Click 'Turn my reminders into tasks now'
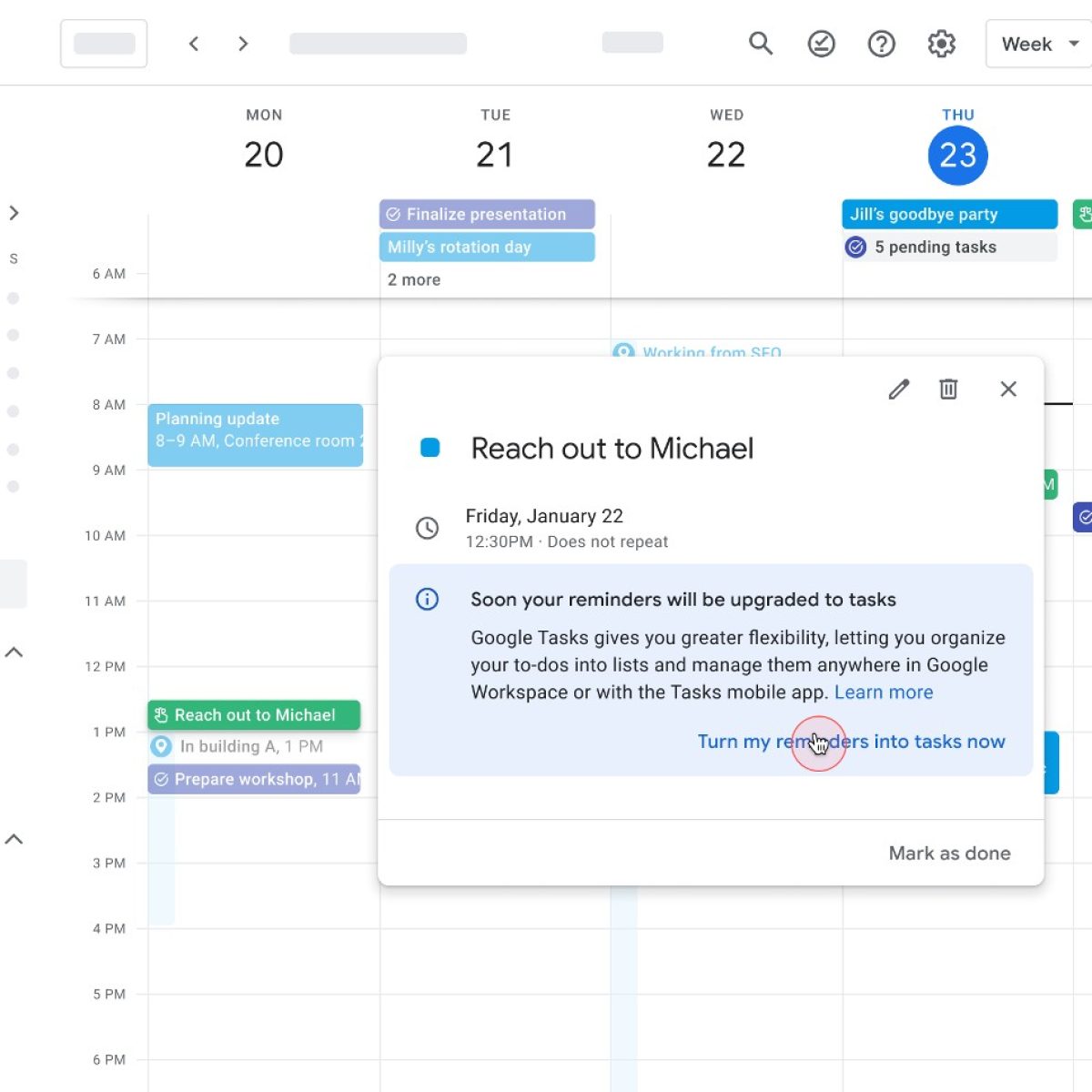 (x=851, y=742)
